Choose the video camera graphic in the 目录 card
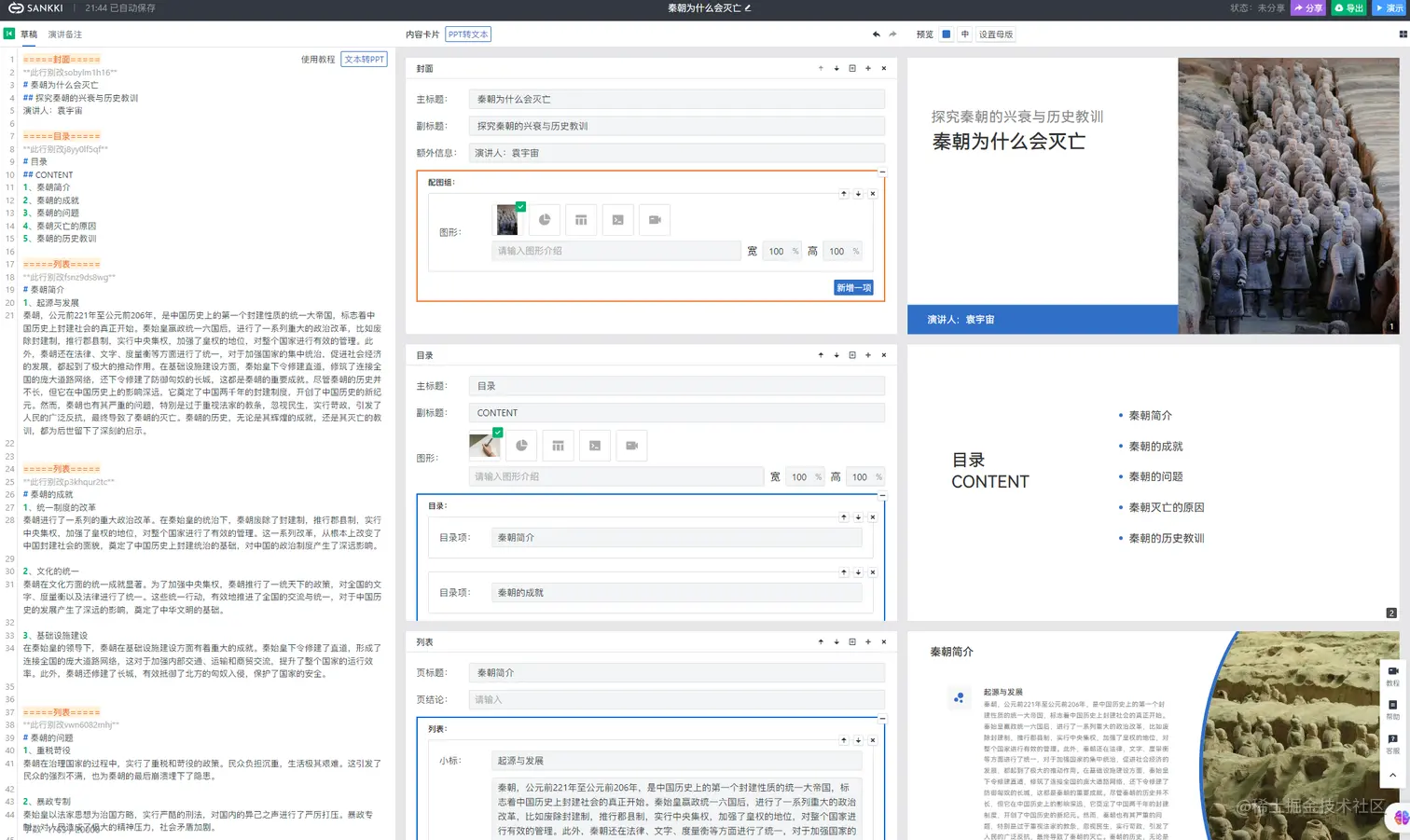The width and height of the screenshot is (1410, 840). [x=631, y=446]
